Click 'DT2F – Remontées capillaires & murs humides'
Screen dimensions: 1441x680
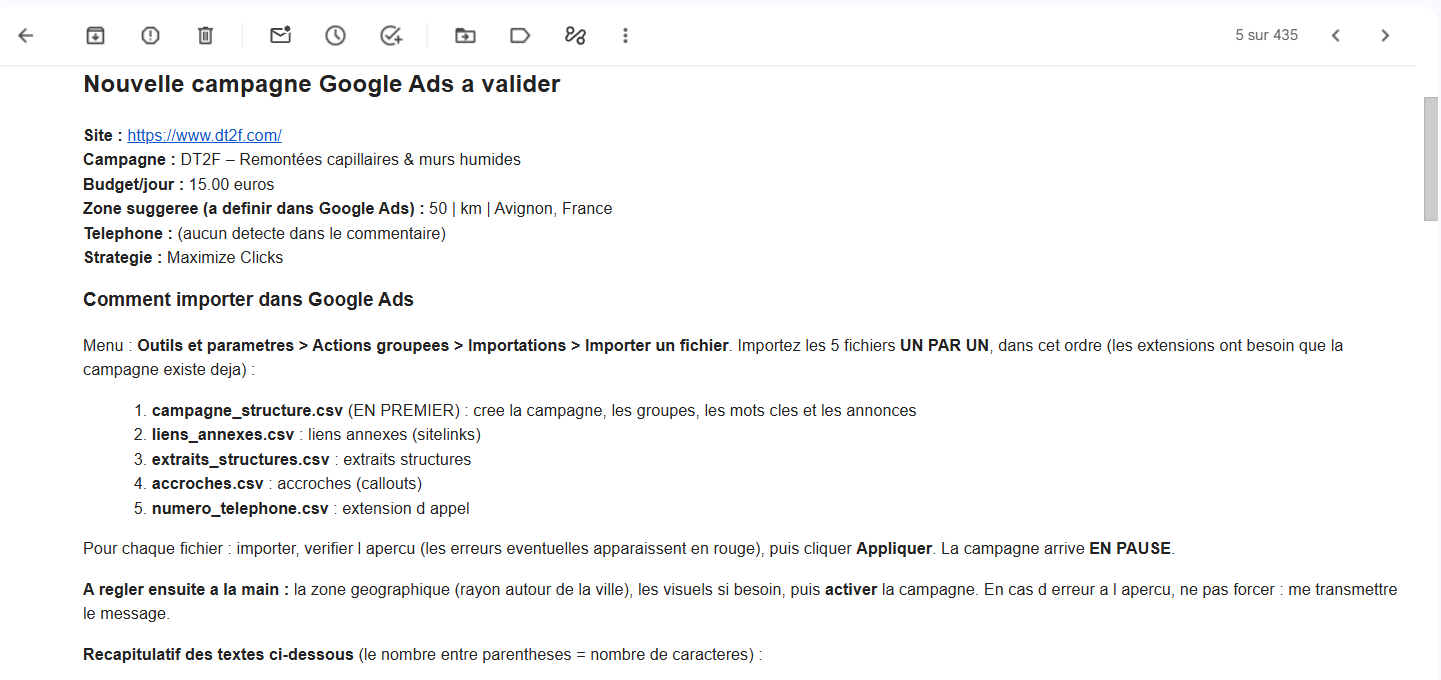350,159
